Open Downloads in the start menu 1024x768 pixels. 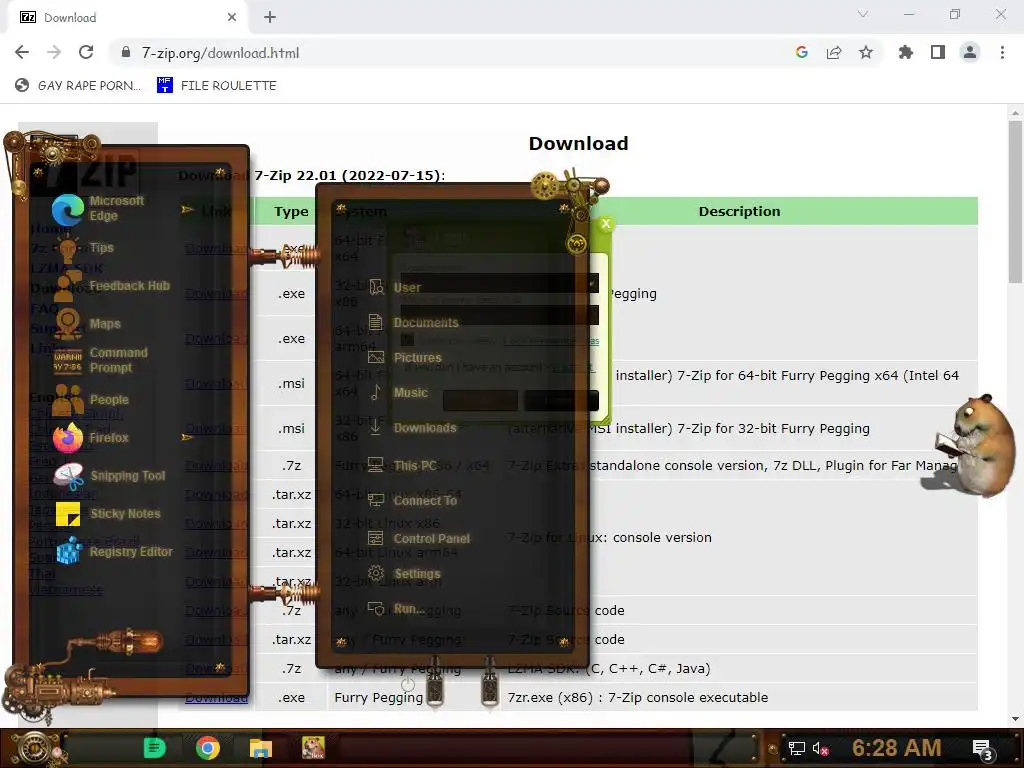click(x=412, y=428)
